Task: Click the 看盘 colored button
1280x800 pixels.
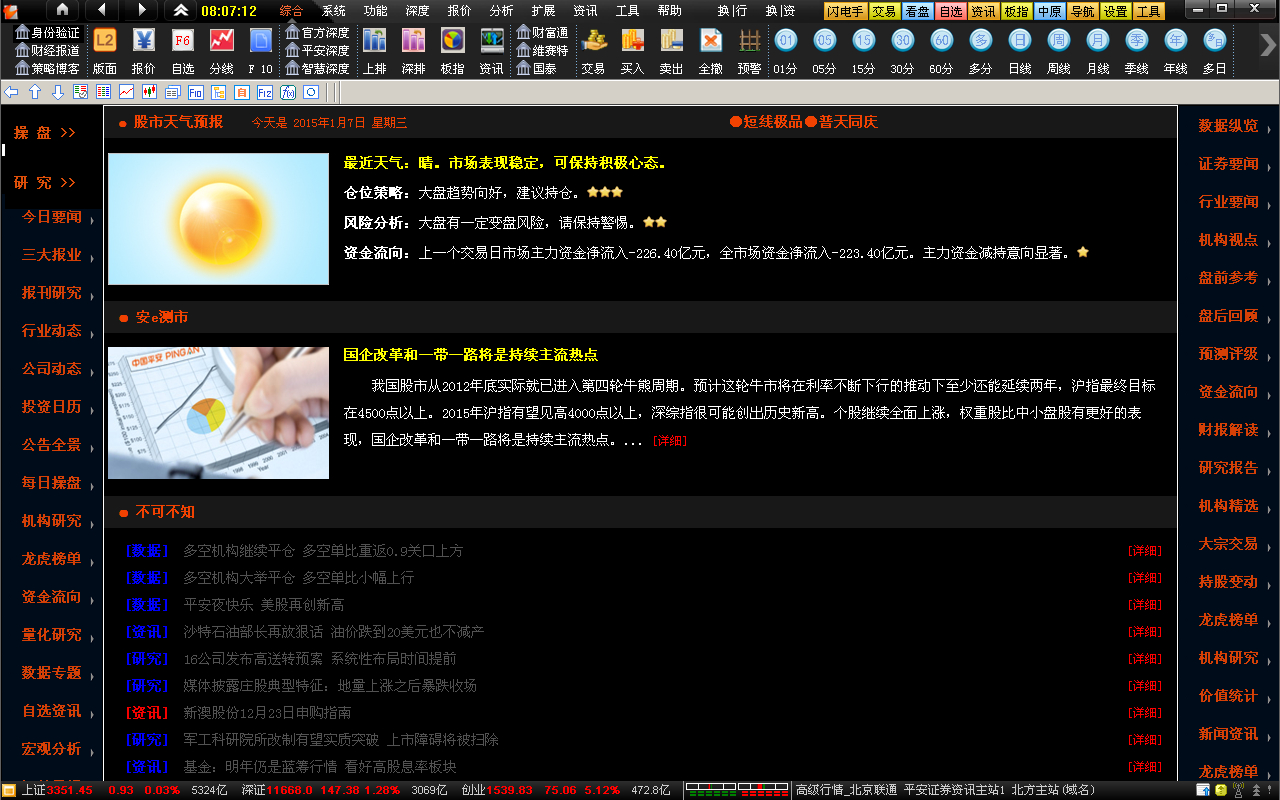Action: 917,12
